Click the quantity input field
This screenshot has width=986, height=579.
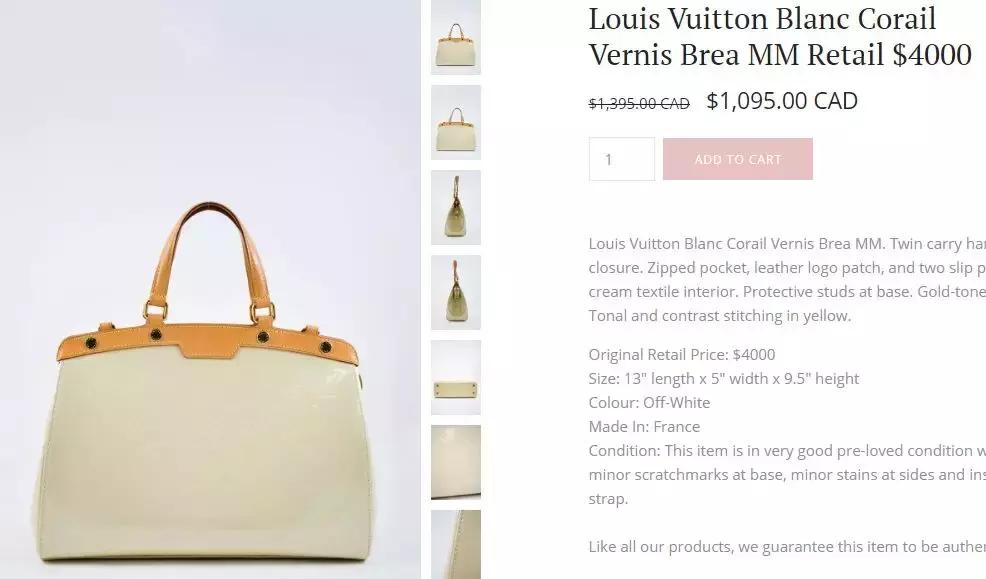[622, 159]
